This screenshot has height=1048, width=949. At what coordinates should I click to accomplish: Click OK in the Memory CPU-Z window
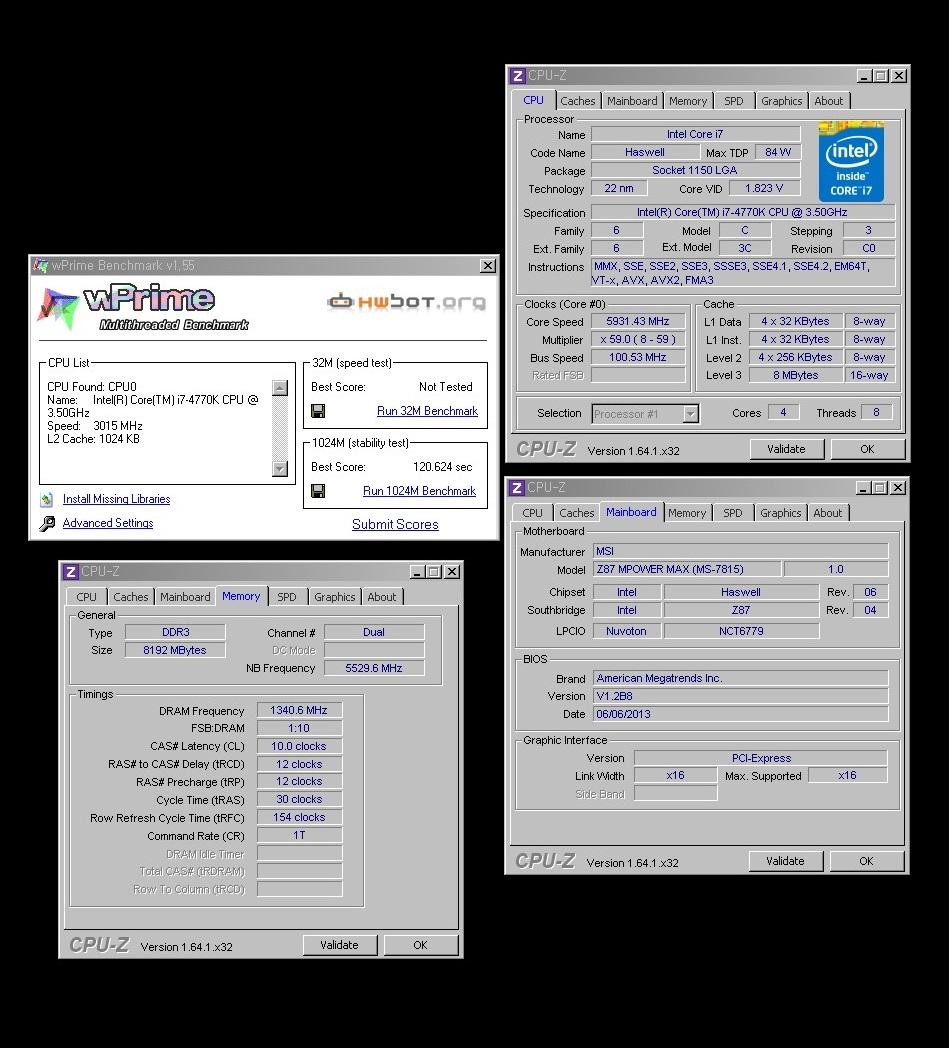point(420,945)
